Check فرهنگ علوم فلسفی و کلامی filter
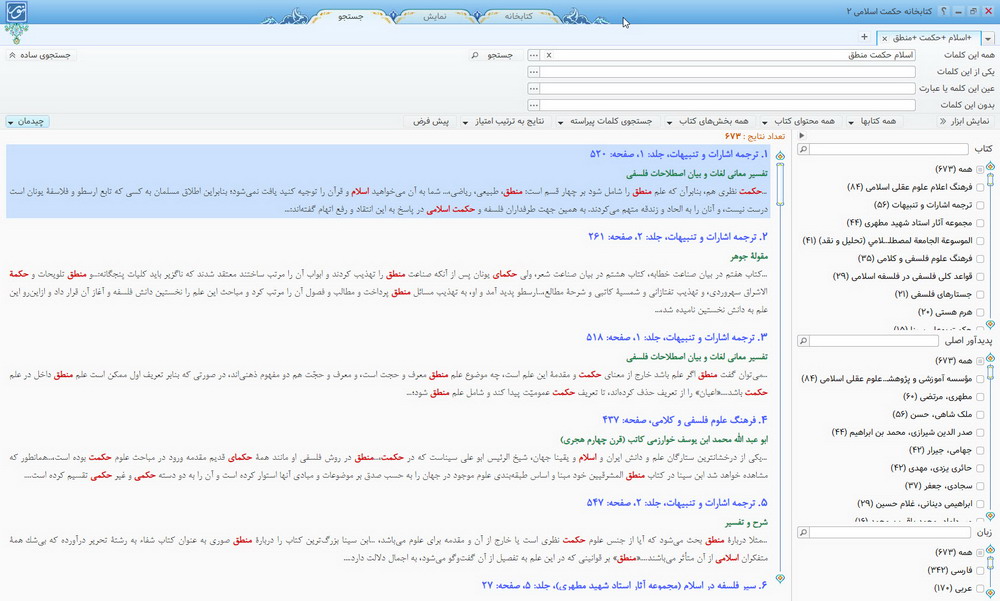1000x601 pixels. [x=980, y=259]
